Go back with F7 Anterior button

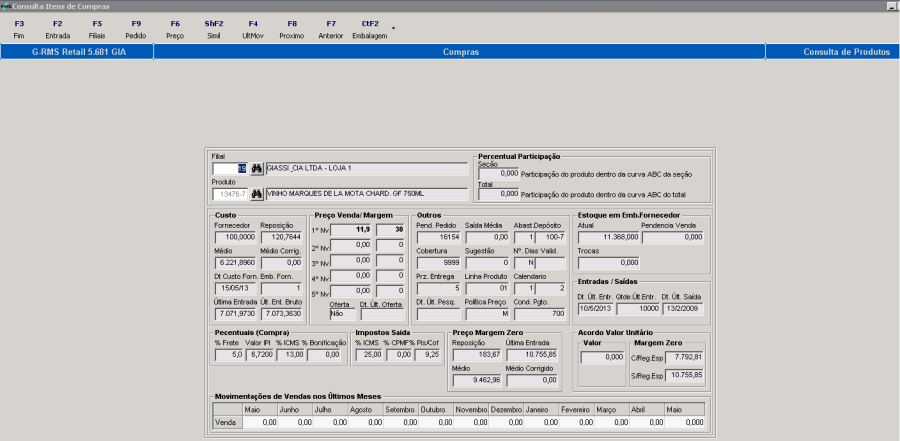click(x=331, y=28)
